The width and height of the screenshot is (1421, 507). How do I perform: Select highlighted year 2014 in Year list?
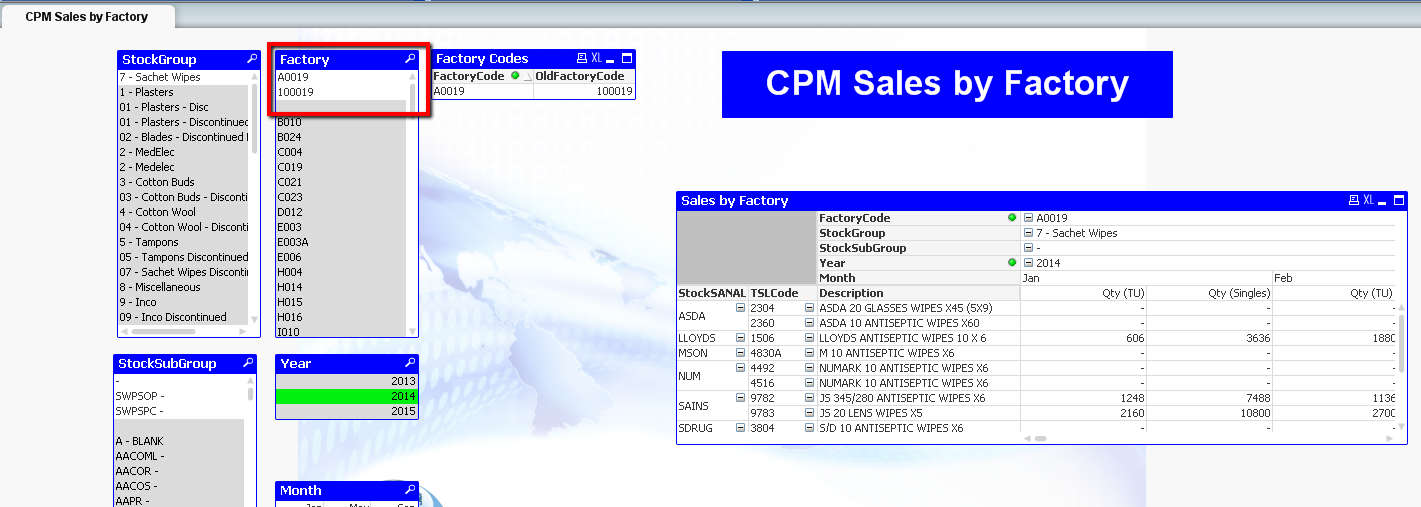[x=346, y=397]
